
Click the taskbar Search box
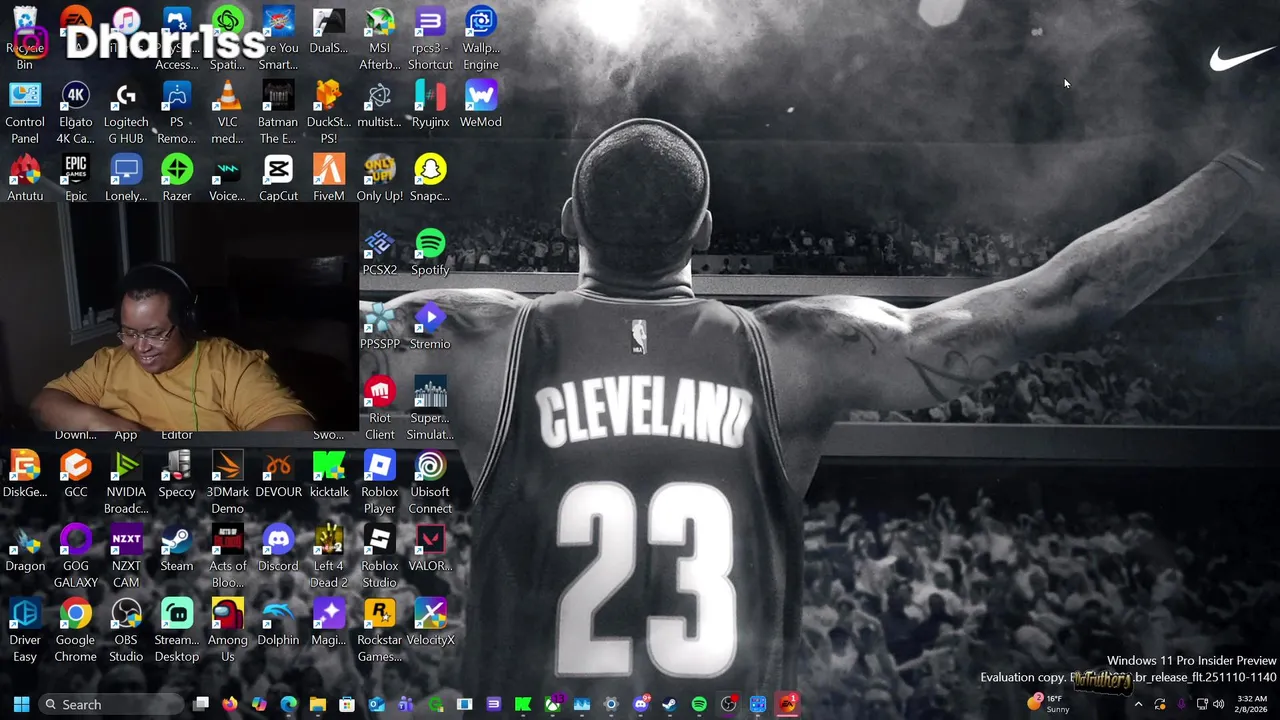pyautogui.click(x=110, y=704)
